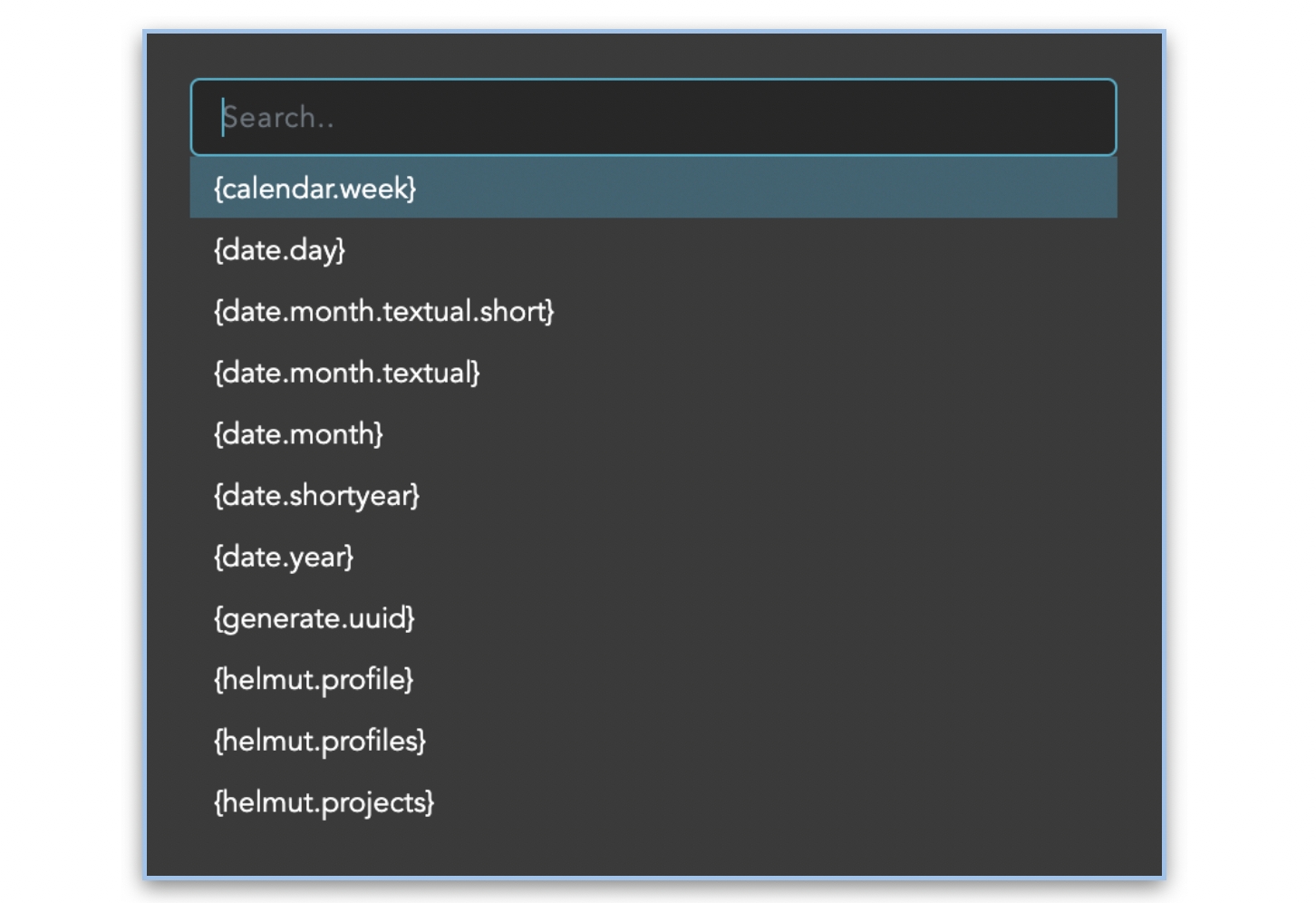
Task: Select the currently highlighted list entry
Action: pyautogui.click(x=653, y=189)
